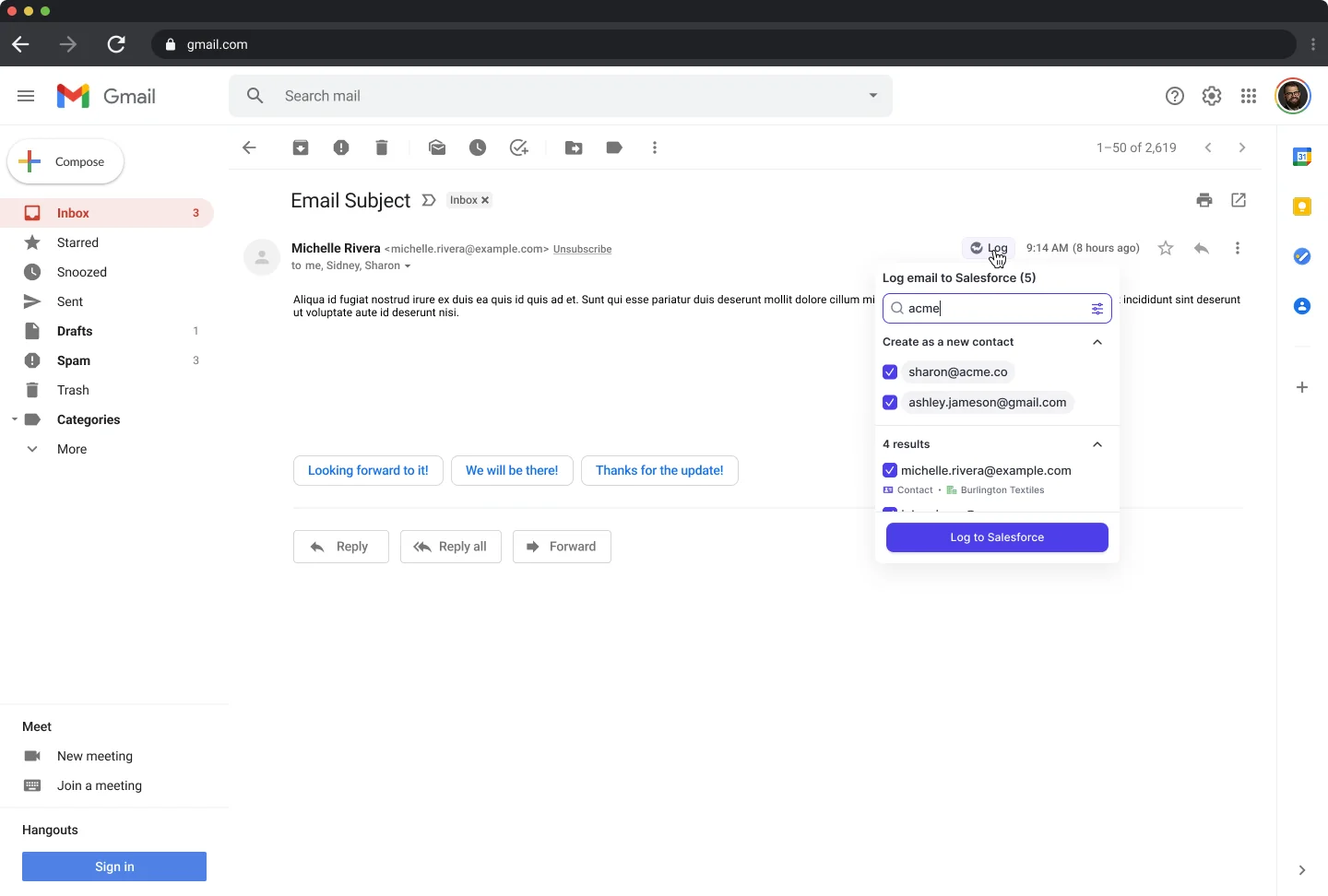Open the Salesforce search filter icon
The width and height of the screenshot is (1328, 896).
tap(1097, 309)
